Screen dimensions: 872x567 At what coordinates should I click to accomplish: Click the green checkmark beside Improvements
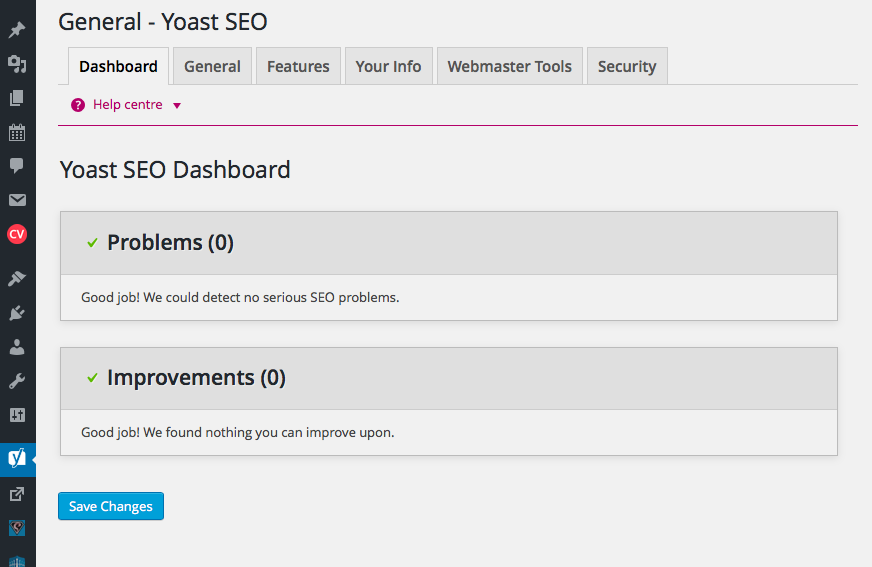(x=92, y=378)
